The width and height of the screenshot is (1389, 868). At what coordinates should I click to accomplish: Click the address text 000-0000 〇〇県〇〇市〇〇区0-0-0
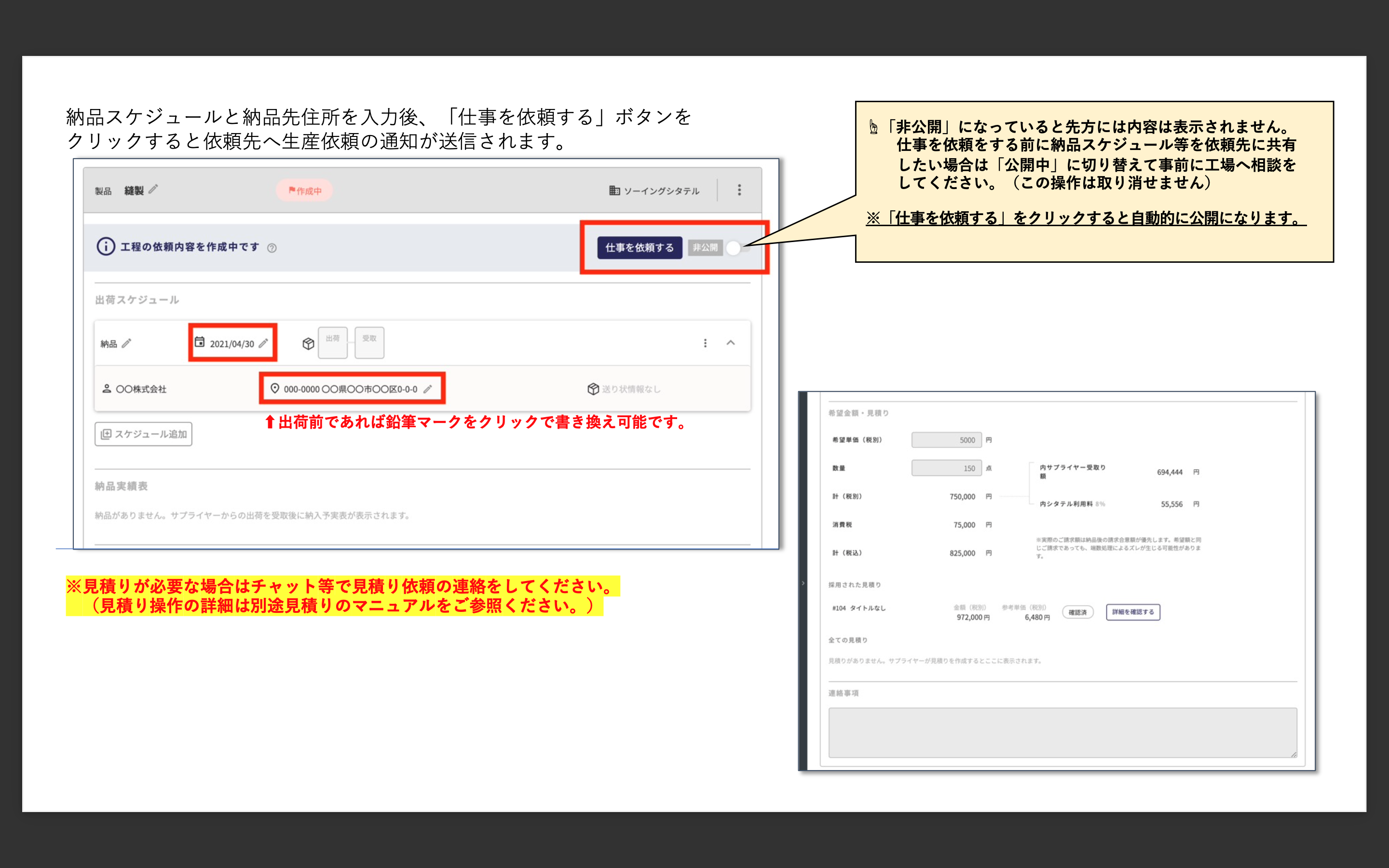tap(351, 389)
